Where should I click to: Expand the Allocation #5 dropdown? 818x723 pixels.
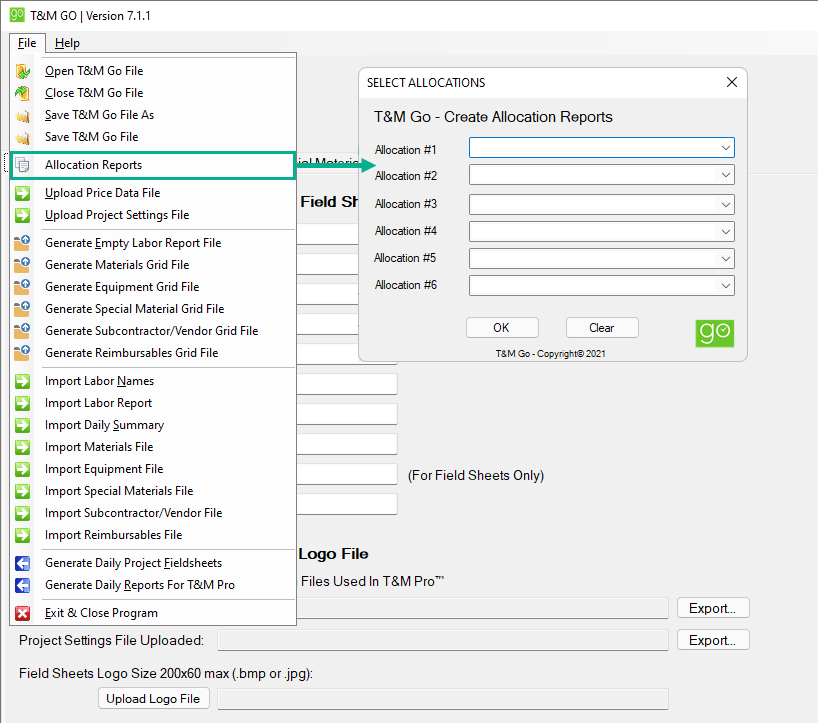point(726,259)
